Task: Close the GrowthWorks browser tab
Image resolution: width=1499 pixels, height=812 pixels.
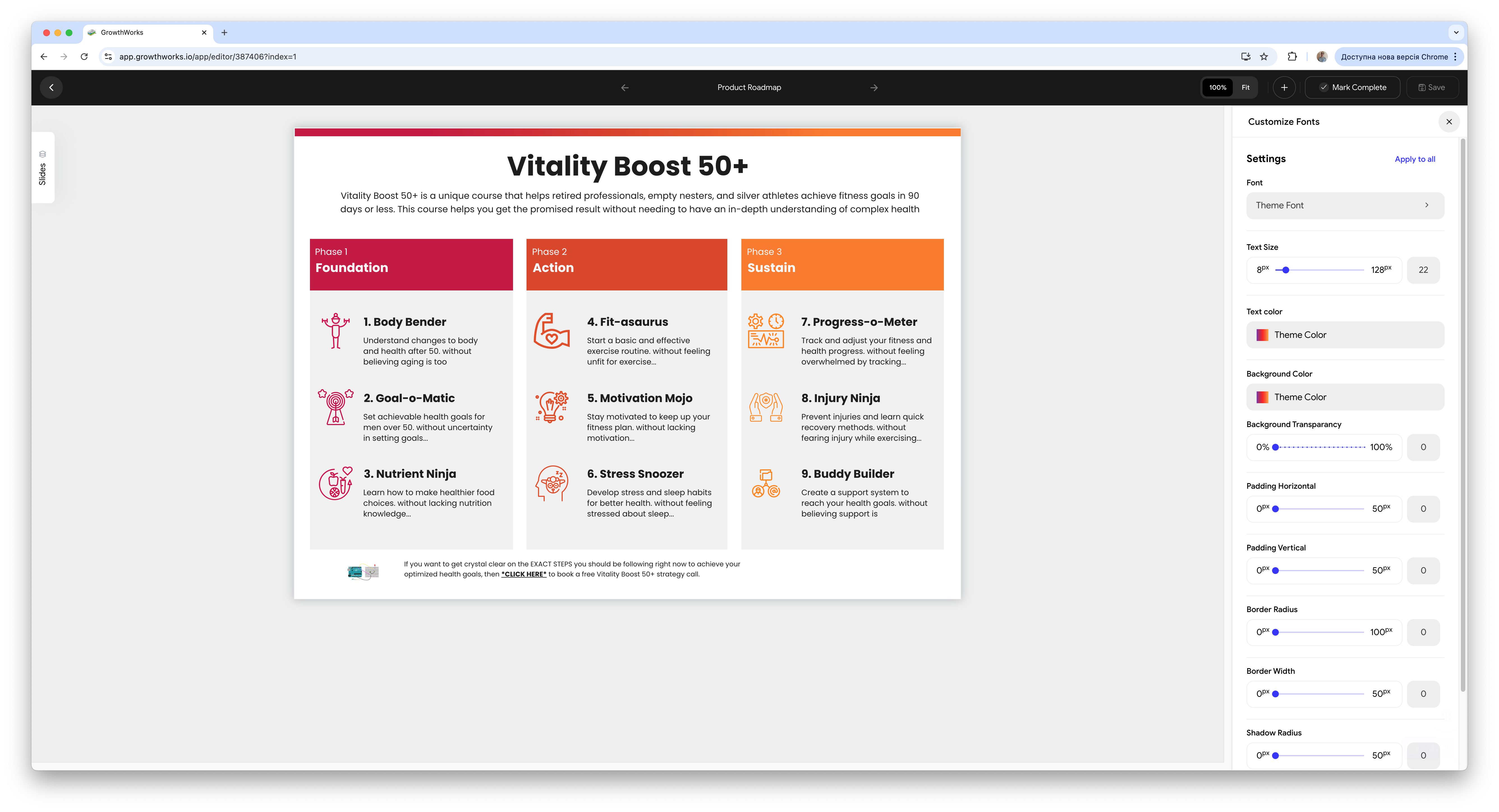Action: [204, 33]
